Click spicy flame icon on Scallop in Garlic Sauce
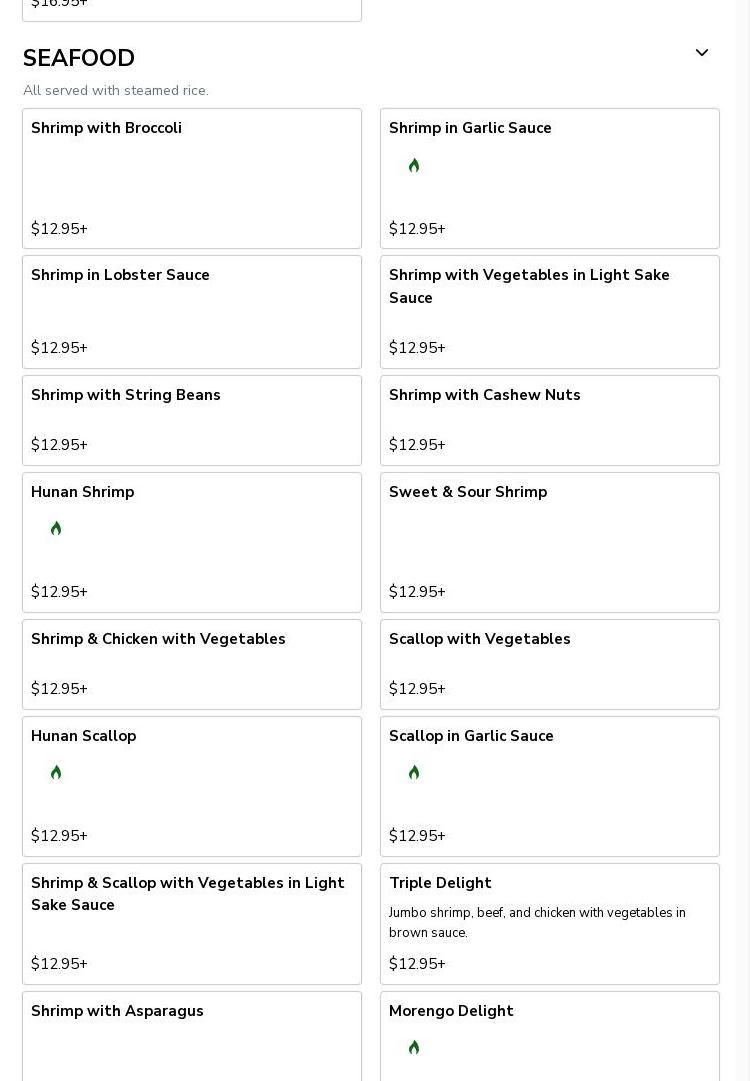This screenshot has width=750, height=1081. pos(414,773)
